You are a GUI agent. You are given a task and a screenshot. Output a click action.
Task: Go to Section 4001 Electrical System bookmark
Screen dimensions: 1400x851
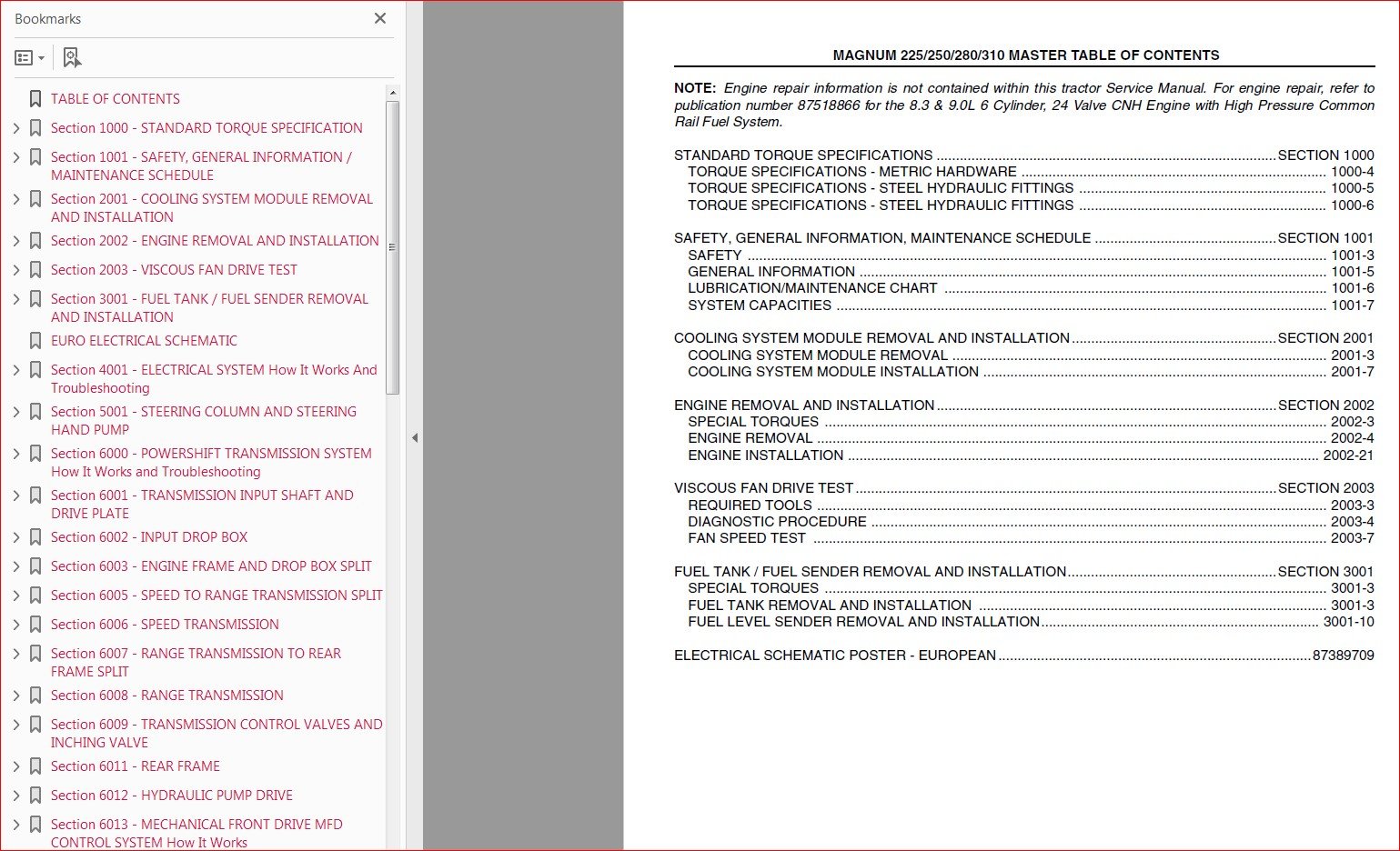(214, 379)
